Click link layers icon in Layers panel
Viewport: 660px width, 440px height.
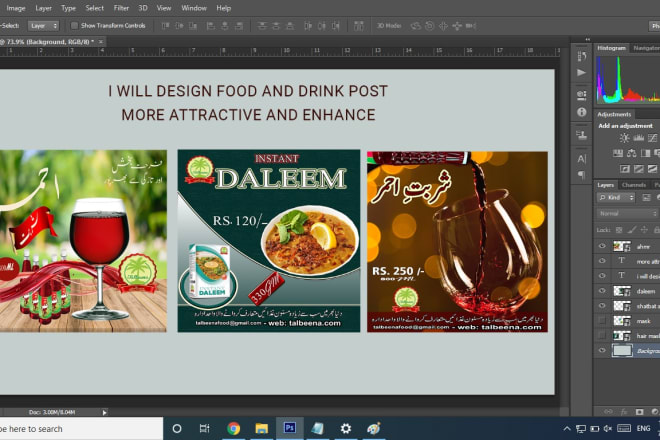[608, 412]
